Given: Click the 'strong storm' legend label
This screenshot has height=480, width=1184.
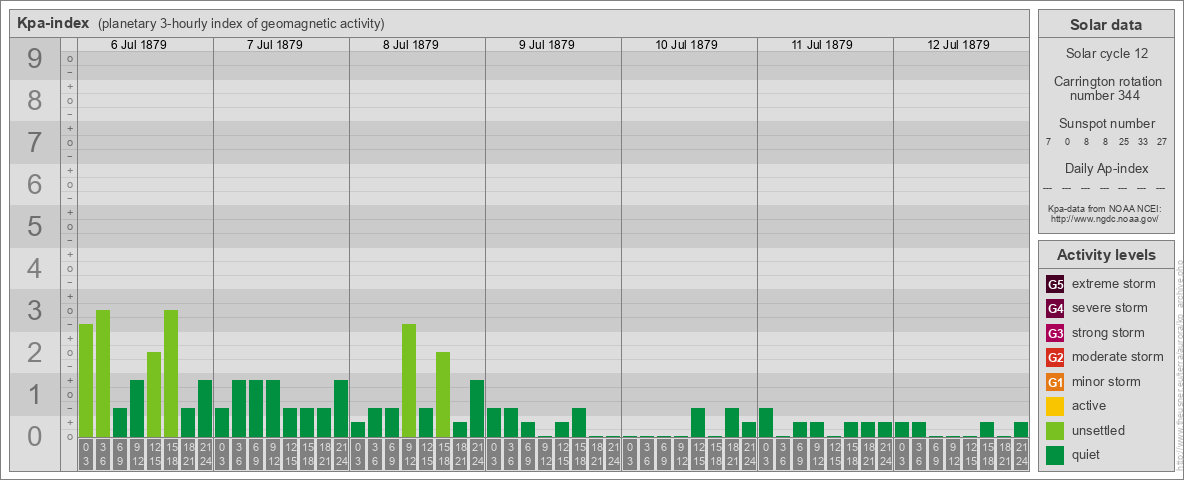Looking at the screenshot, I should point(1108,333).
